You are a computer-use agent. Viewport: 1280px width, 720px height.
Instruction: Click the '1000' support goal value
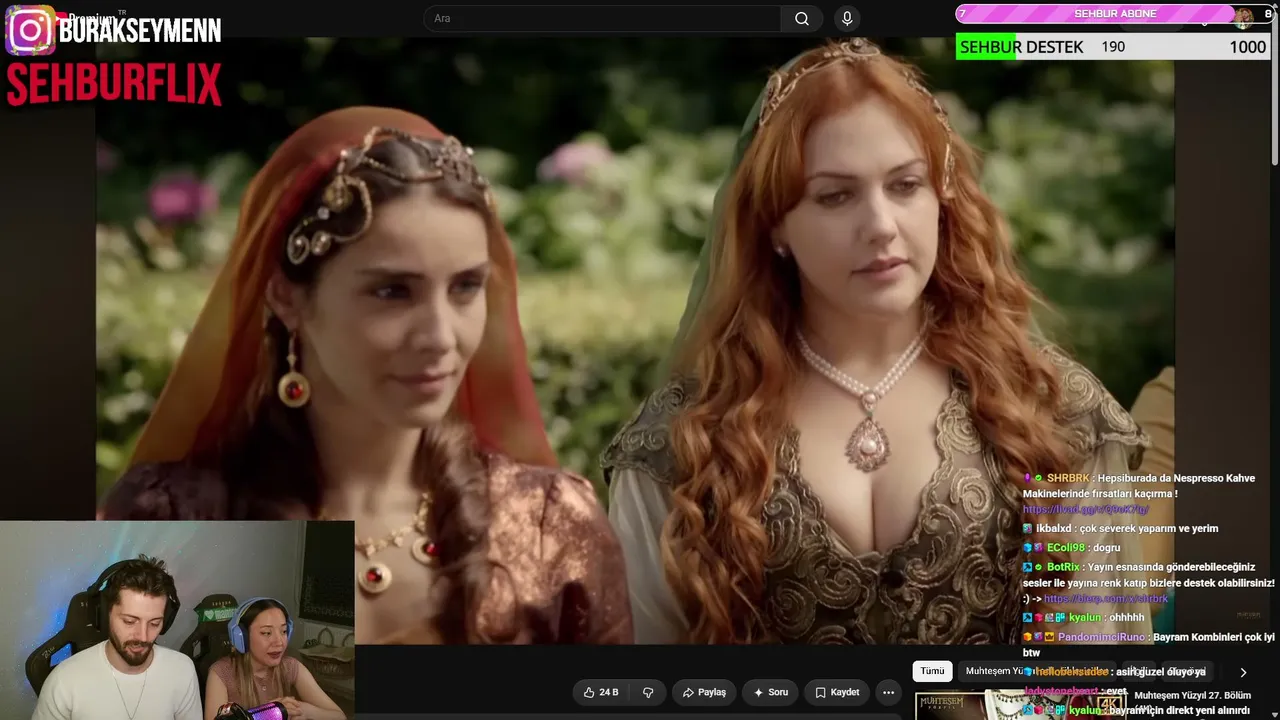(1247, 47)
